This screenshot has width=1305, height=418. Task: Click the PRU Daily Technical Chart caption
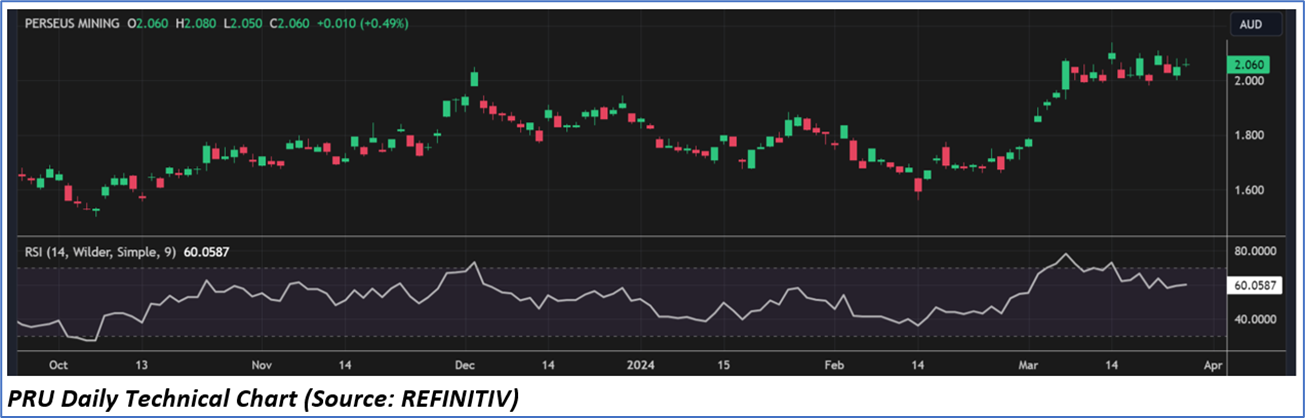point(262,400)
